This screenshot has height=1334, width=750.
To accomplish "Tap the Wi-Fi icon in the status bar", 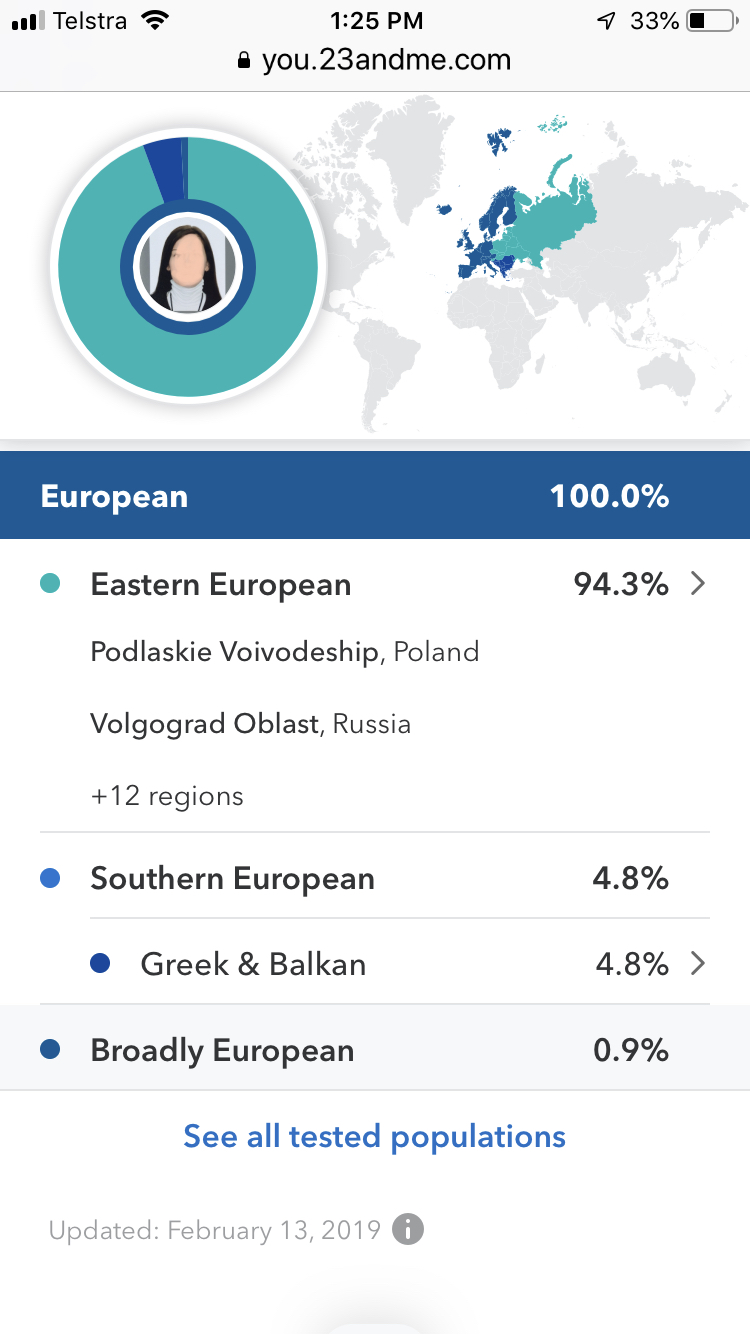I will click(x=155, y=20).
